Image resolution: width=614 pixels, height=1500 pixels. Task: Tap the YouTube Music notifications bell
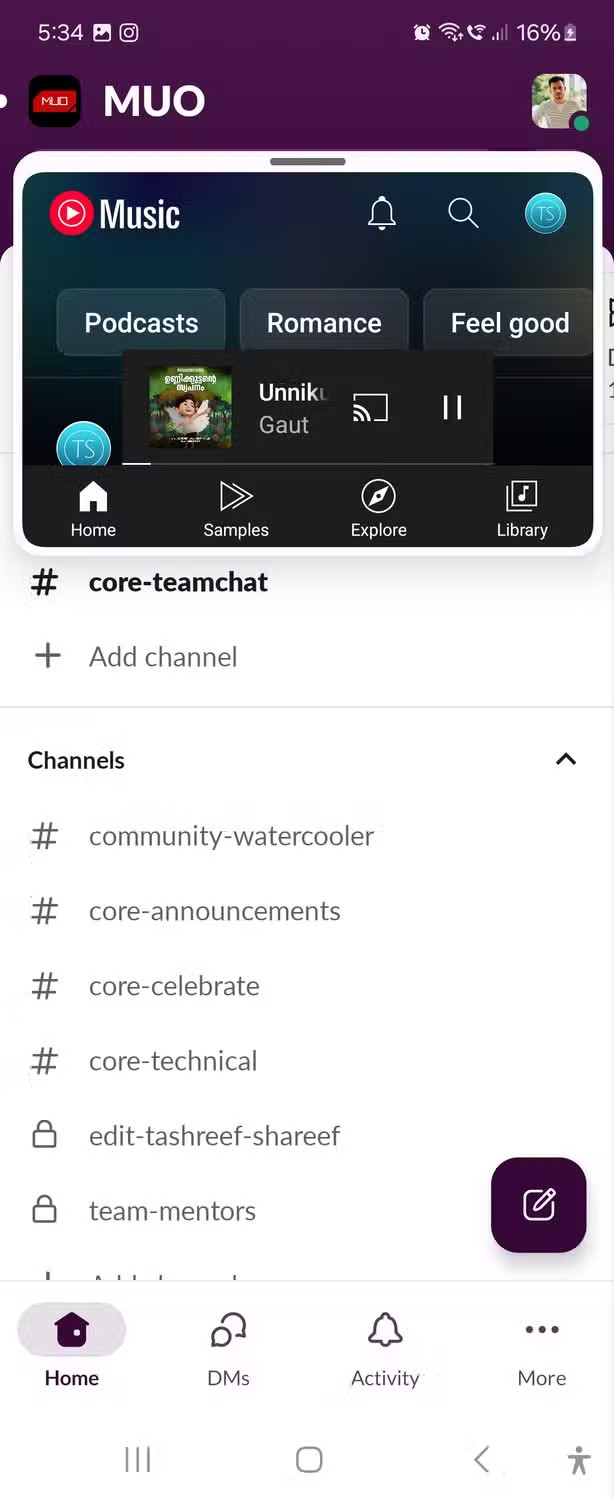(x=382, y=213)
